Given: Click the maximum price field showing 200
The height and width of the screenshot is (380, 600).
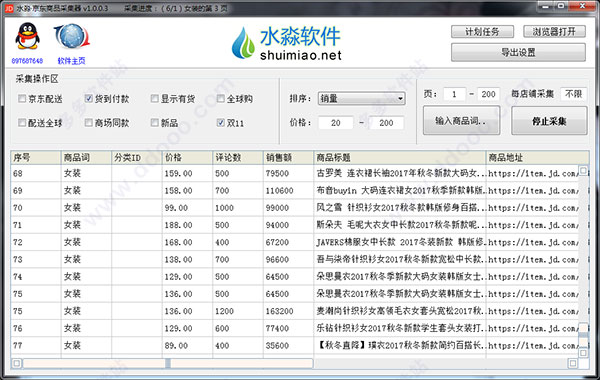Looking at the screenshot, I should [386, 123].
